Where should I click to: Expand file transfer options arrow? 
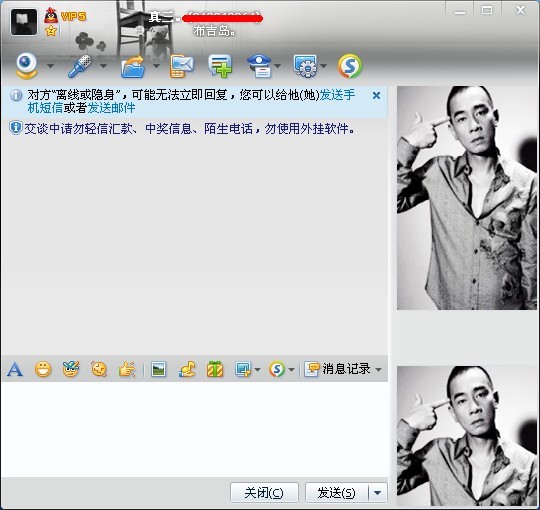point(156,66)
